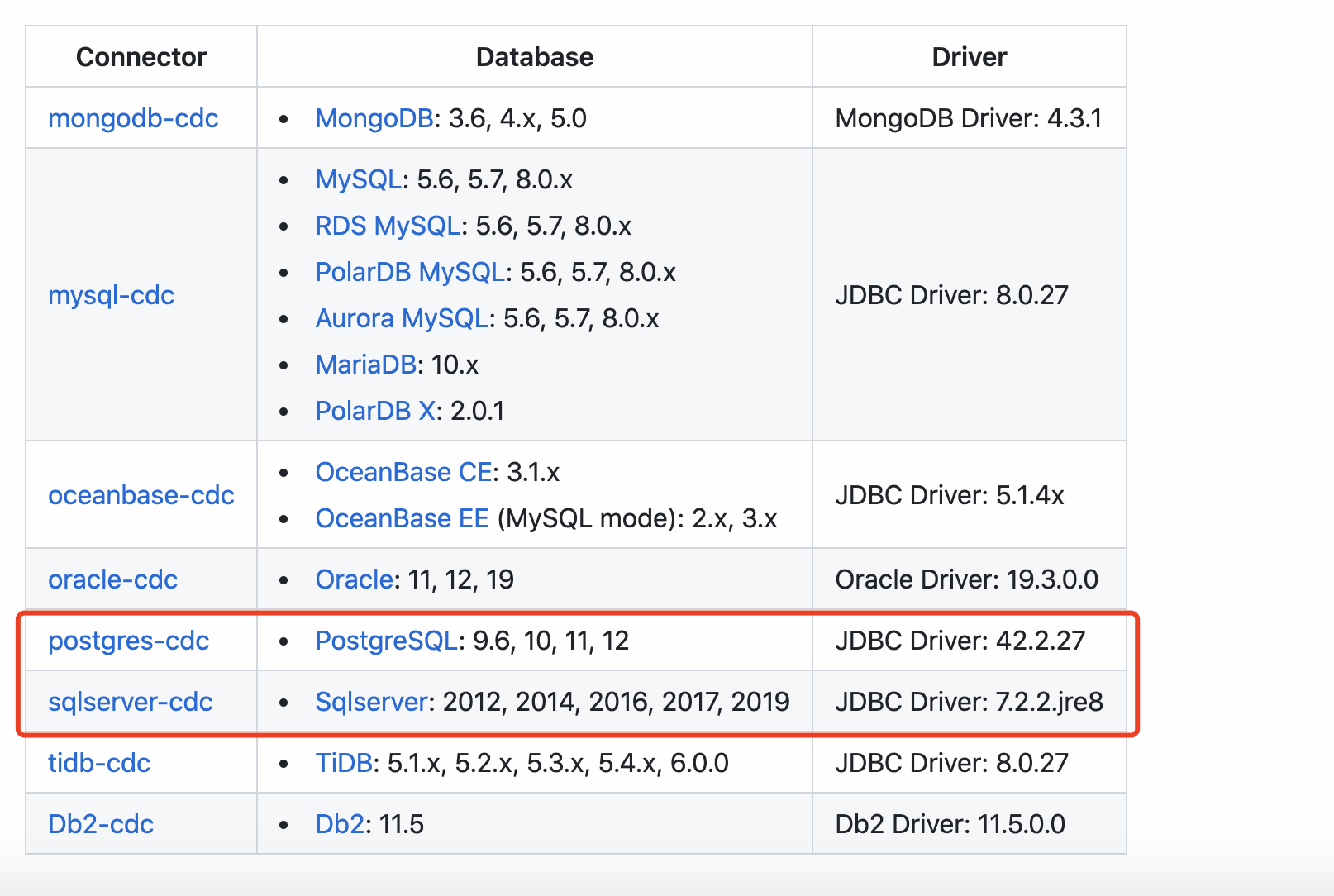Screen dimensions: 1334x896
Task: Click the MongoDB versions 3.6, 4.x, 5.0
Action: [517, 118]
